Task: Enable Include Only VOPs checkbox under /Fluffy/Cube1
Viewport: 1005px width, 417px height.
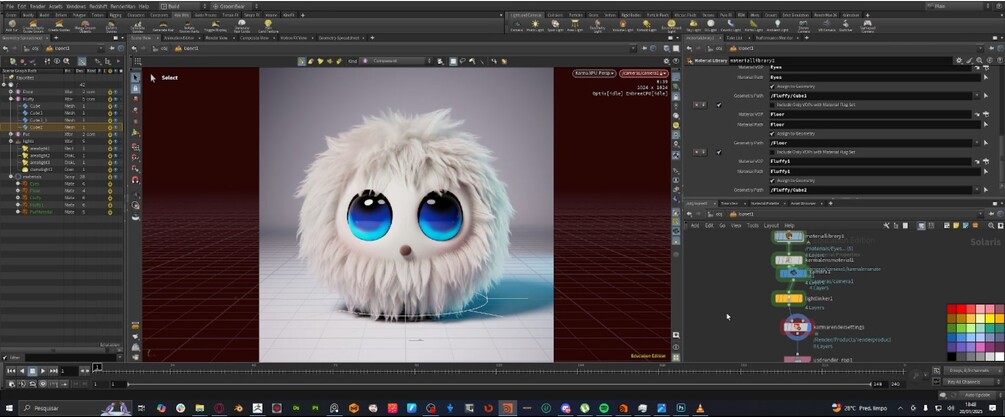Action: [x=771, y=105]
